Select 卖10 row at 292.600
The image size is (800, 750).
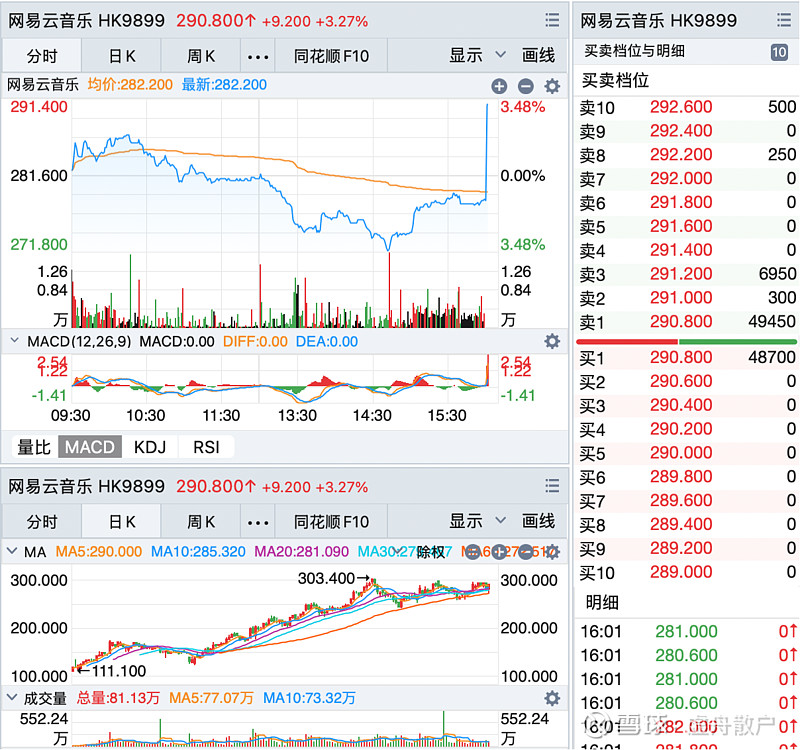687,107
